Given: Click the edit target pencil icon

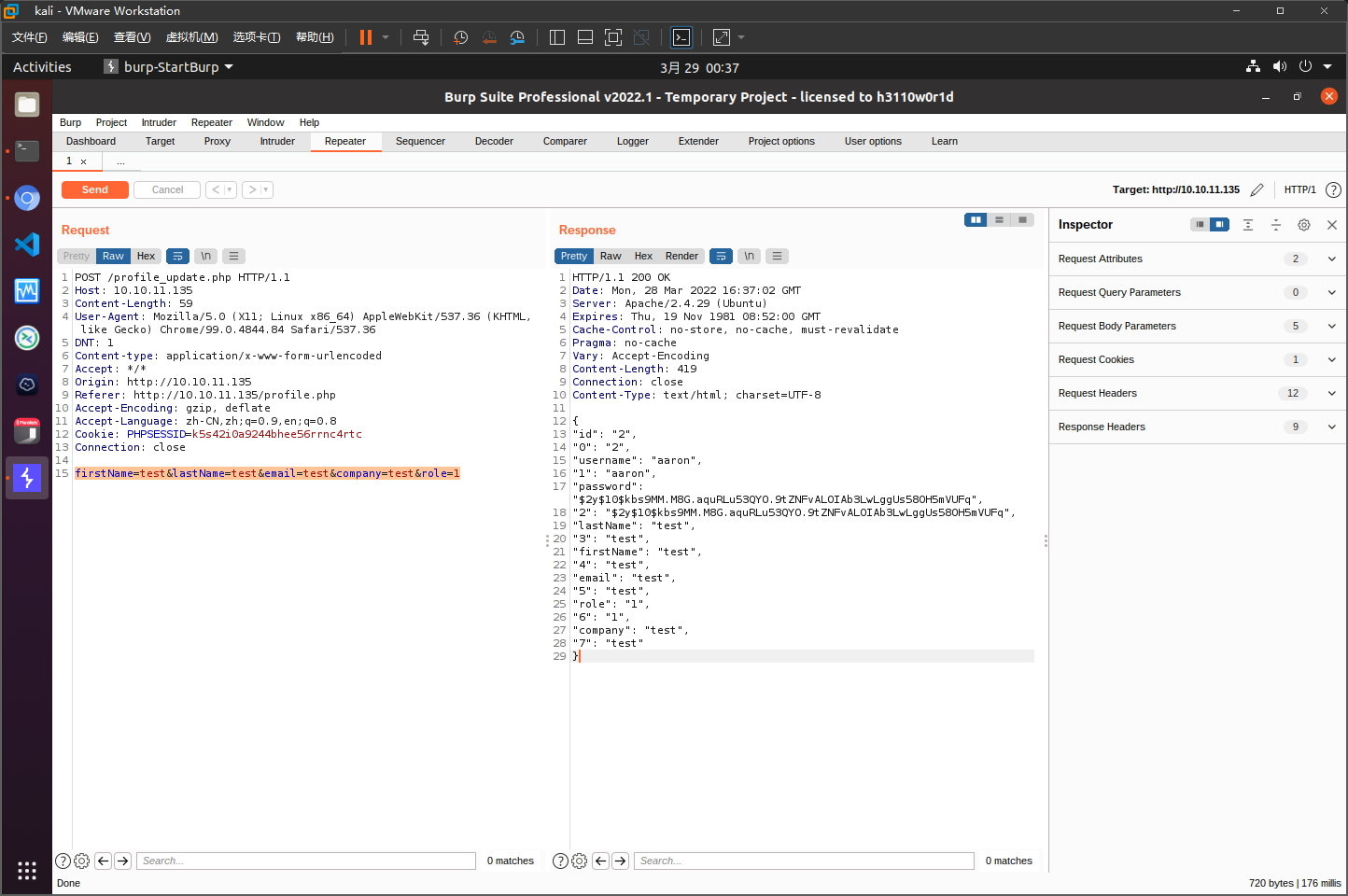Looking at the screenshot, I should point(1257,189).
